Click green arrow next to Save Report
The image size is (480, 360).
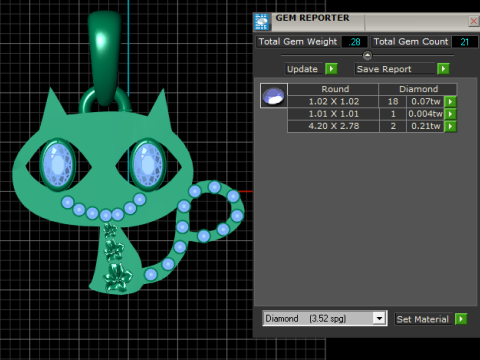pos(443,69)
